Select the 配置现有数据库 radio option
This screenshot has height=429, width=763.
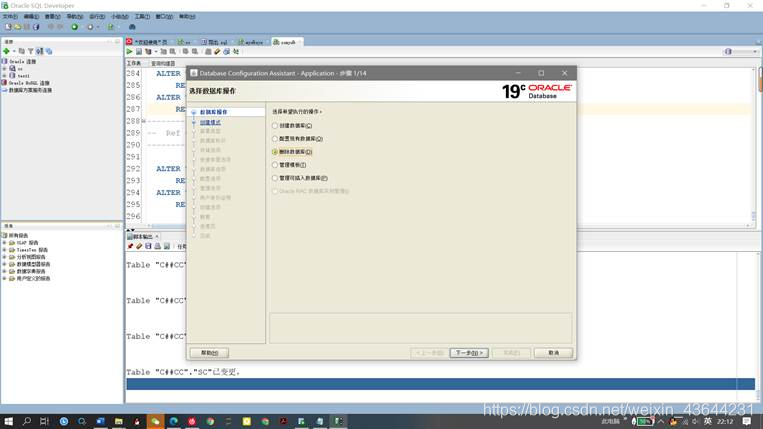[x=297, y=139]
